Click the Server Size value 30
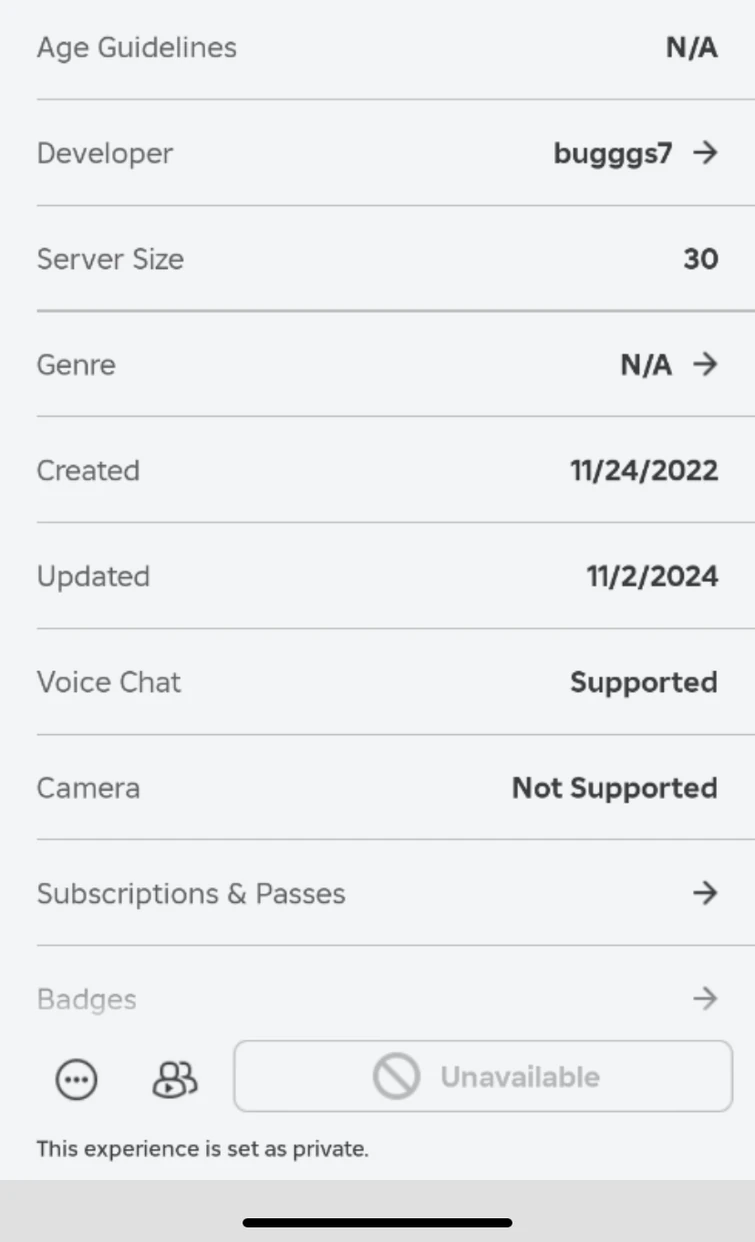 pos(700,259)
